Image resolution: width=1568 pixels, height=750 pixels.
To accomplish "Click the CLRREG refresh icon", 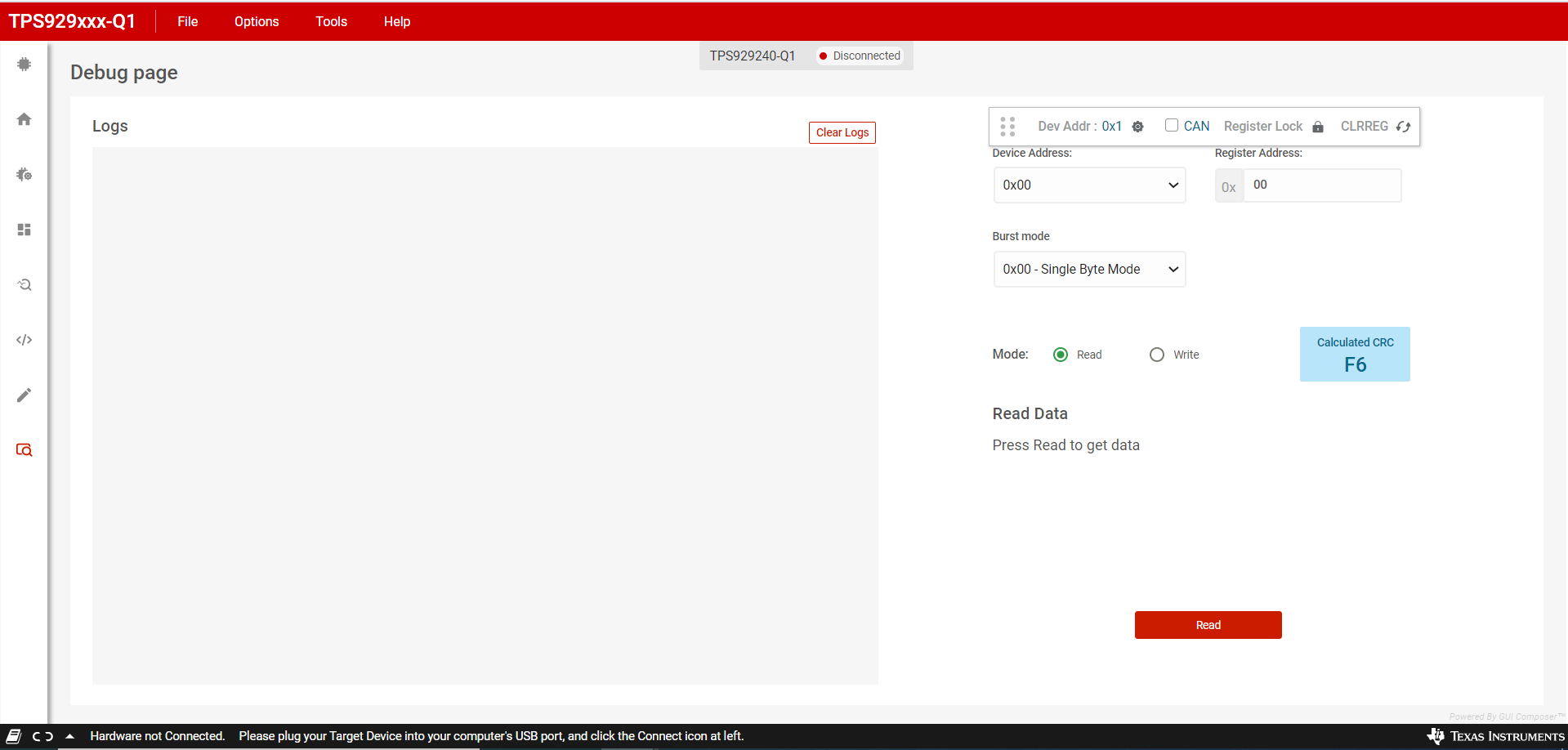I will coord(1403,127).
